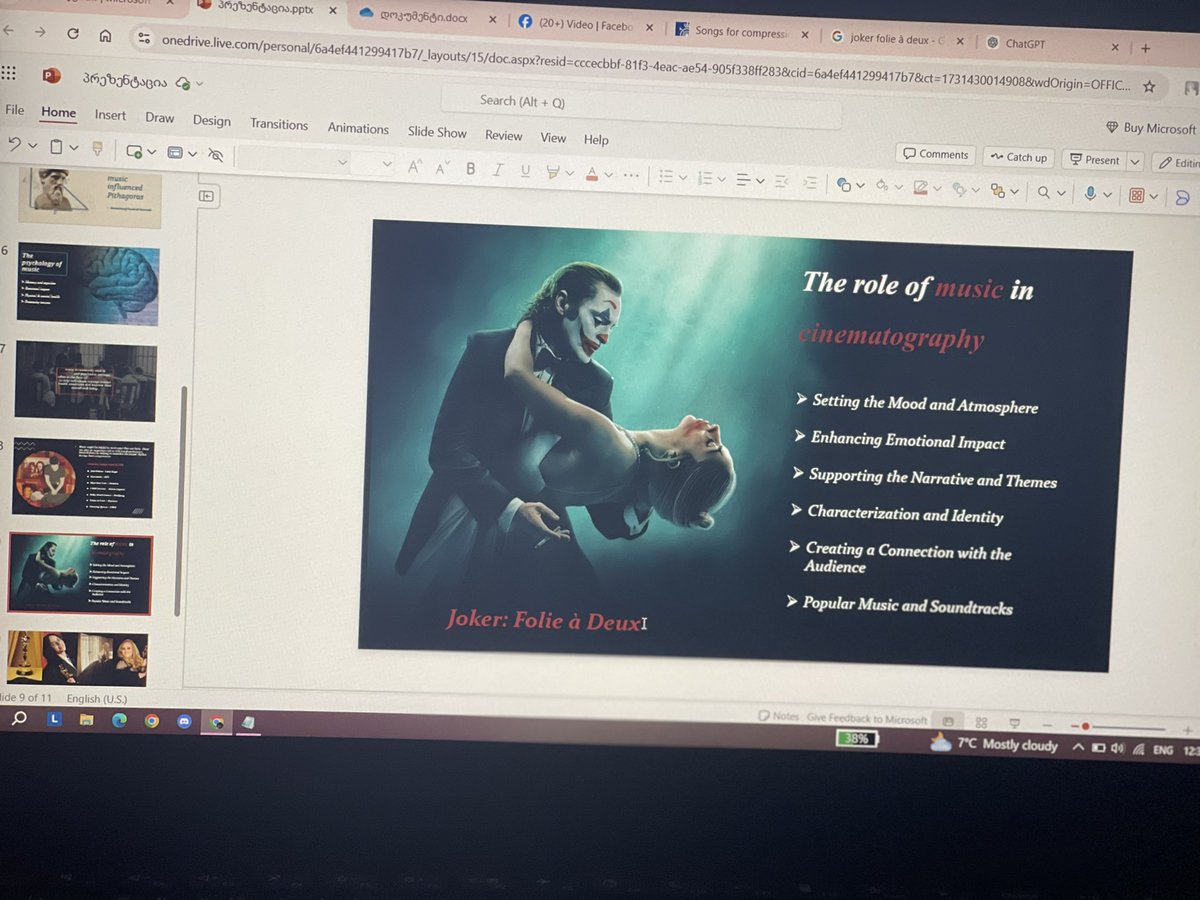
Task: Apply the text highlight color
Action: coord(553,172)
